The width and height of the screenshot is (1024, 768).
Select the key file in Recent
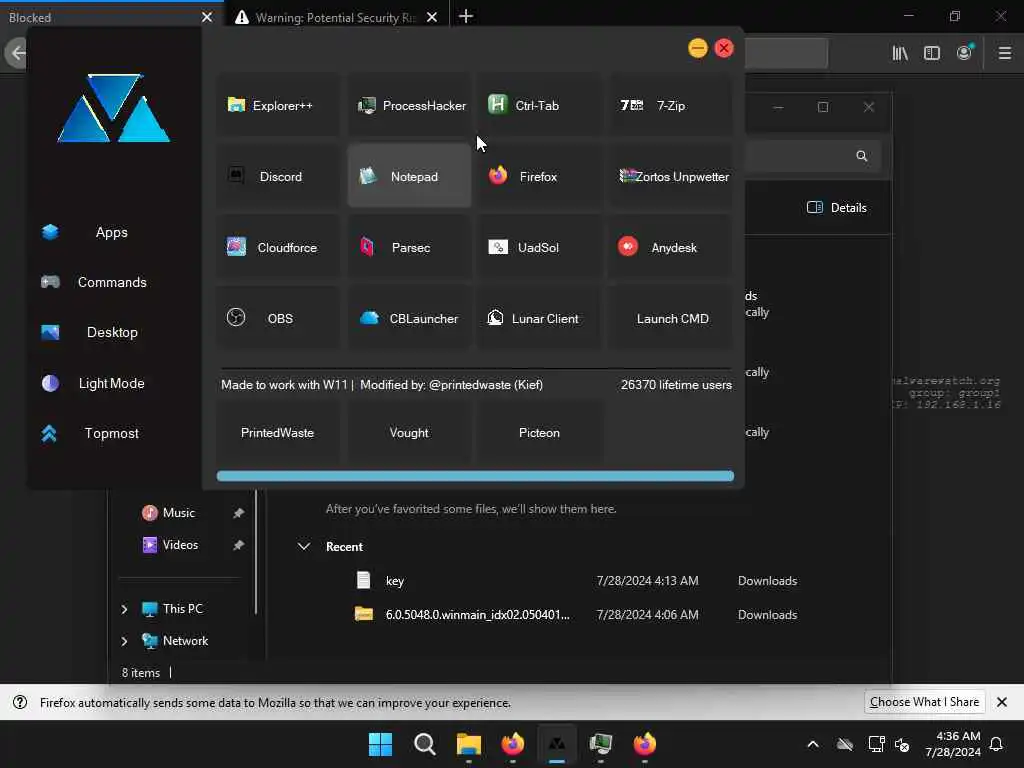tap(578, 581)
